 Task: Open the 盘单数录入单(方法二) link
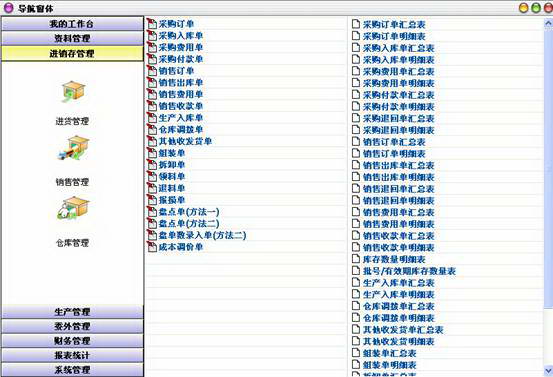pos(202,235)
